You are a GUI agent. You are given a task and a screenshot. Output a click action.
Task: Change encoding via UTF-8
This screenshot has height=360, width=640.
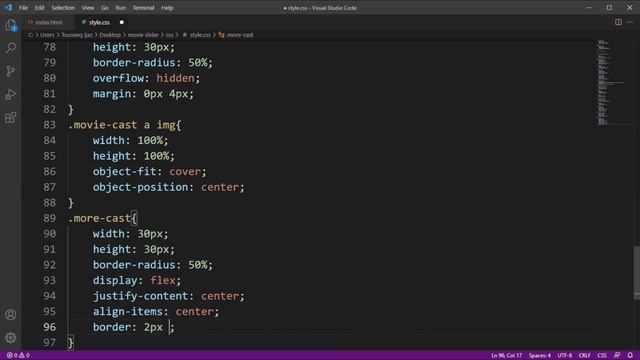click(x=565, y=356)
